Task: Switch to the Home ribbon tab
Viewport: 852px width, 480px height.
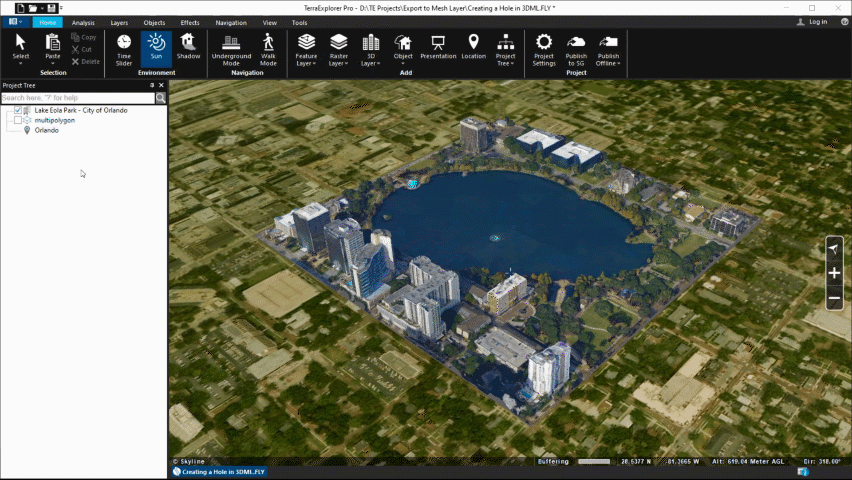Action: pyautogui.click(x=47, y=22)
